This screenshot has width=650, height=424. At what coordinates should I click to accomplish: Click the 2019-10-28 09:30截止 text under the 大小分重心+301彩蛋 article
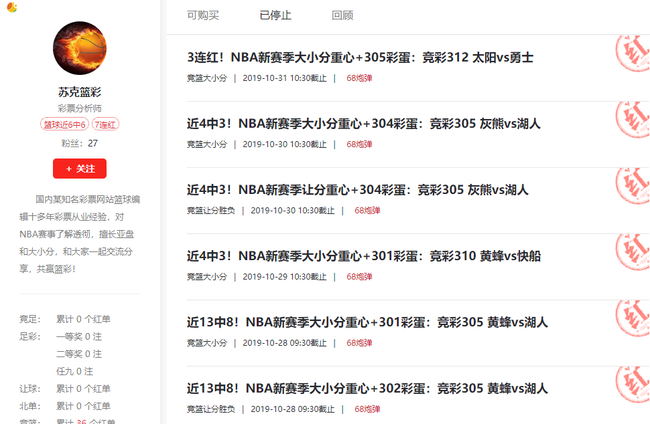click(x=284, y=343)
